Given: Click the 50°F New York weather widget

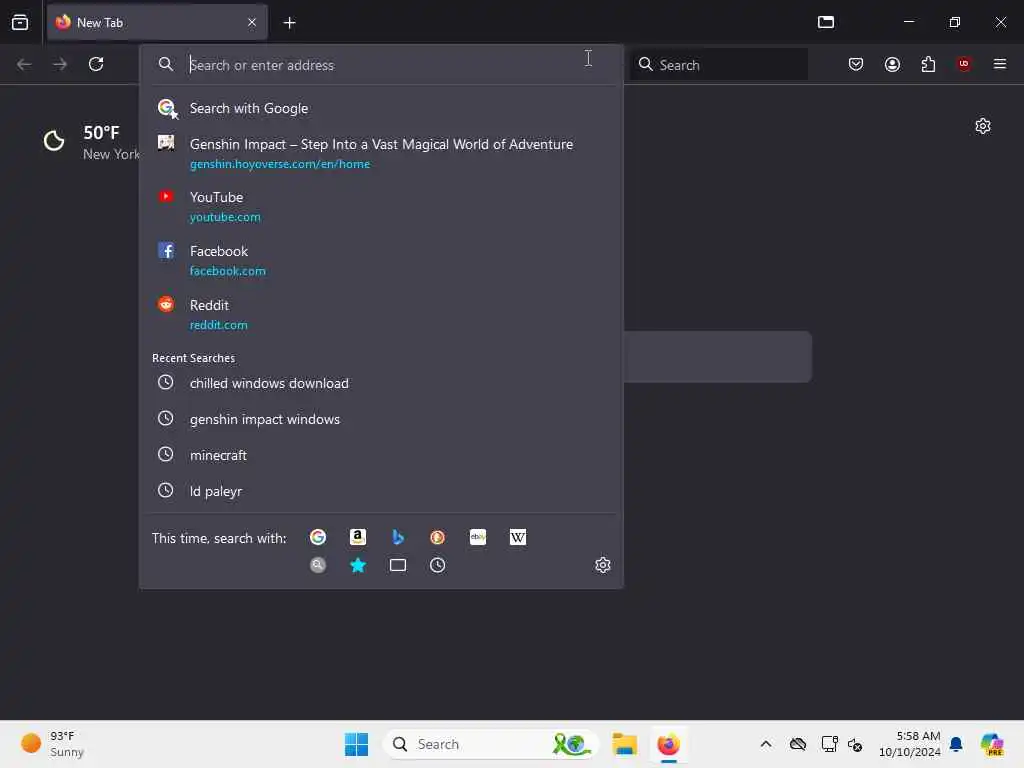Looking at the screenshot, I should (91, 142).
